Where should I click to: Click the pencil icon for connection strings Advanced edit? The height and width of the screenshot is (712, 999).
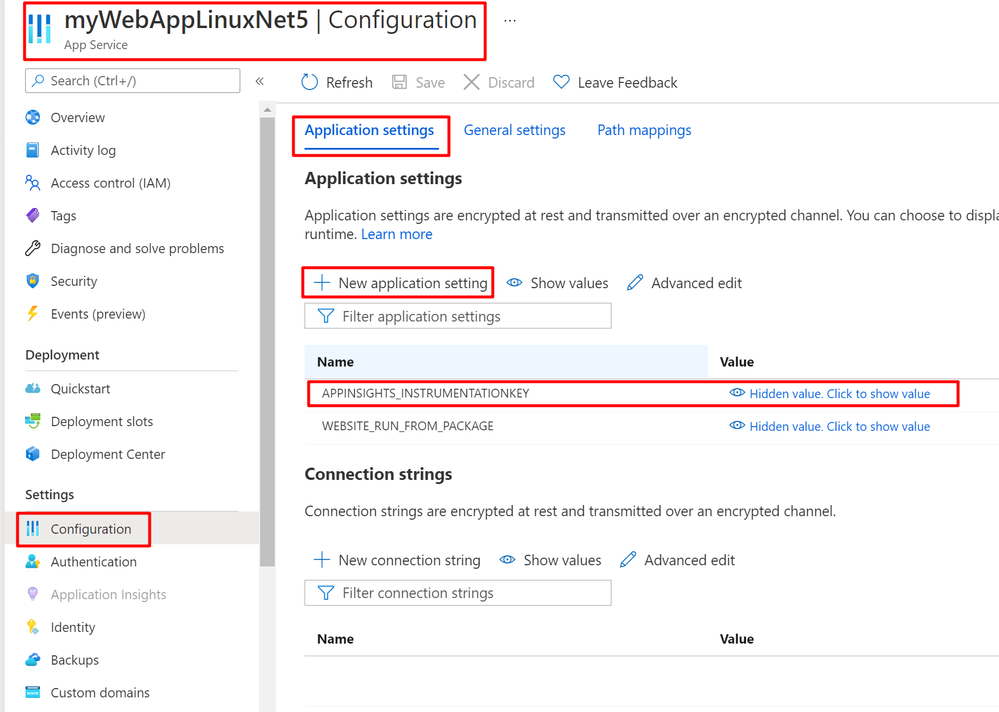628,560
